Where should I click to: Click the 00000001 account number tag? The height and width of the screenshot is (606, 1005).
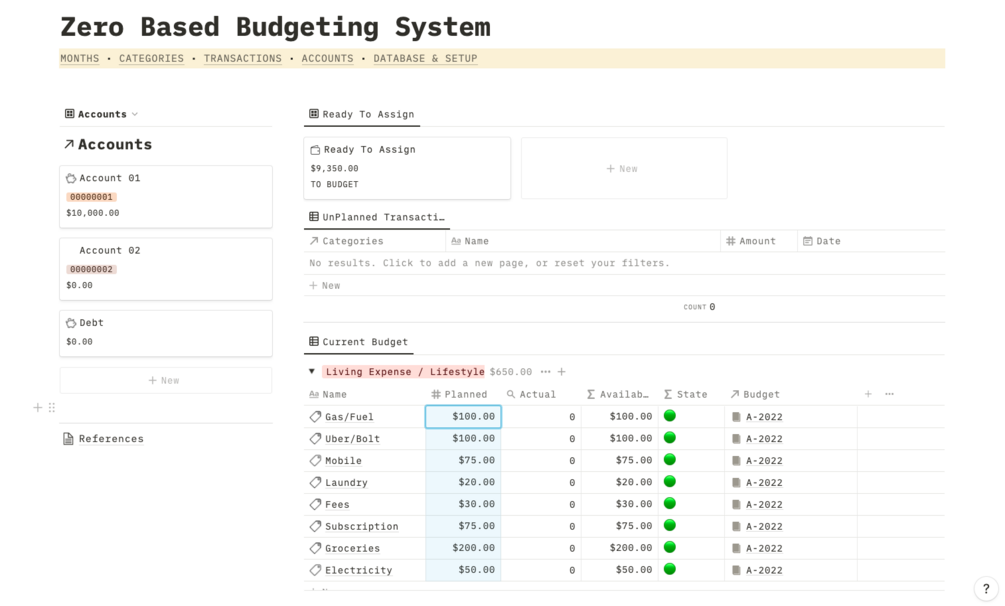[x=91, y=197]
